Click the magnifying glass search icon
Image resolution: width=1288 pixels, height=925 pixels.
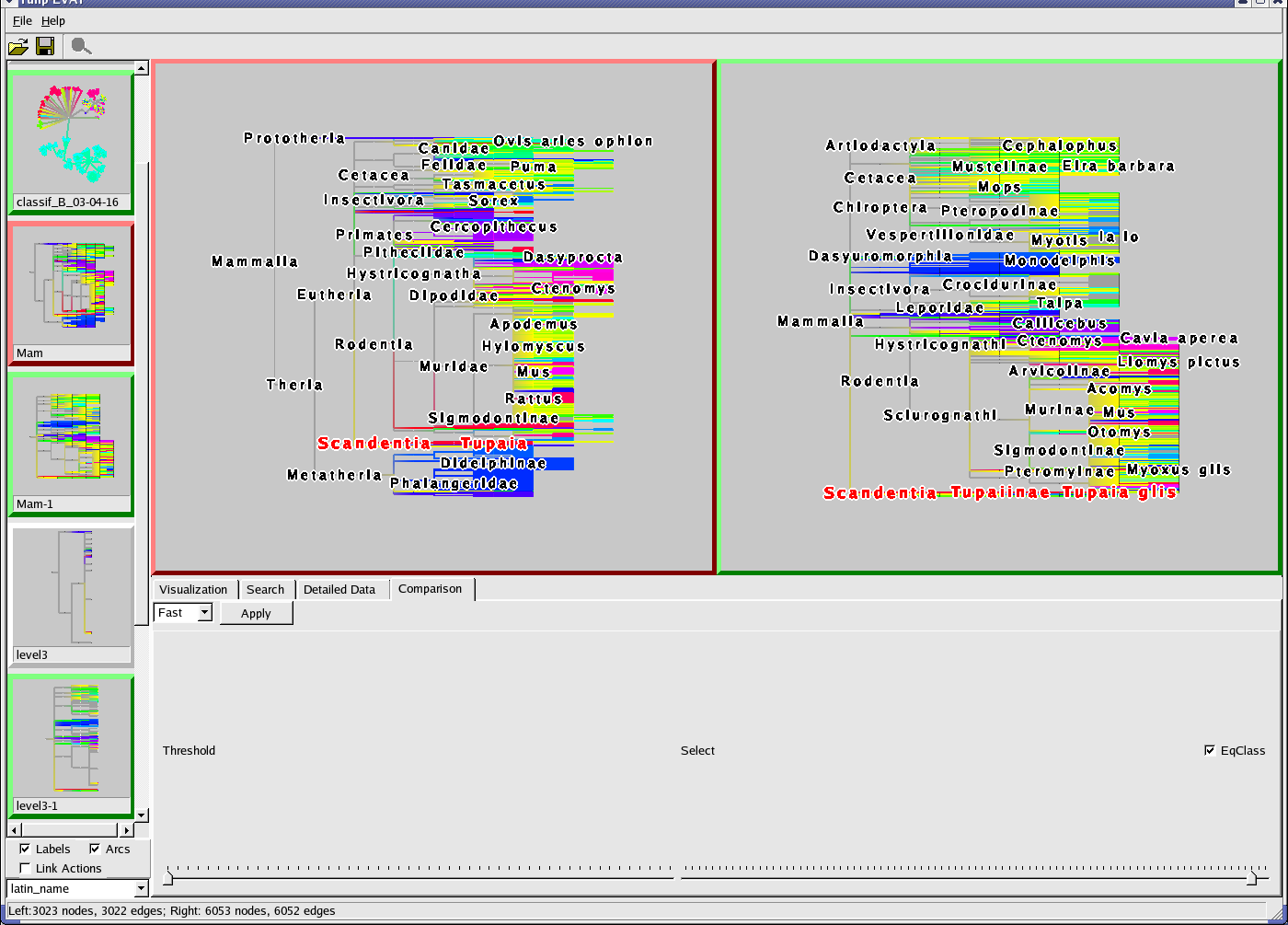[81, 46]
